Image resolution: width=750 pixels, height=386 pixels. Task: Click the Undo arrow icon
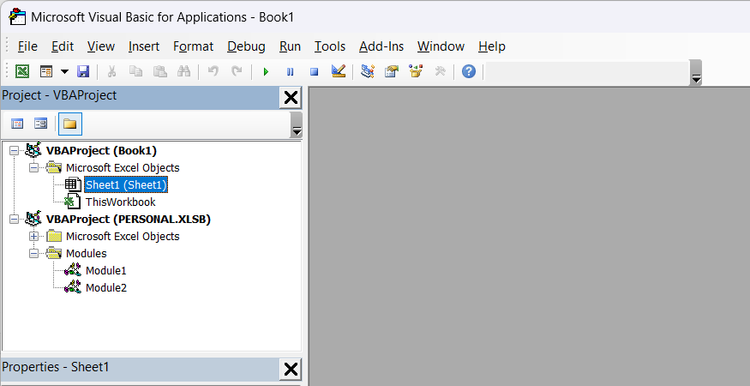(x=213, y=72)
